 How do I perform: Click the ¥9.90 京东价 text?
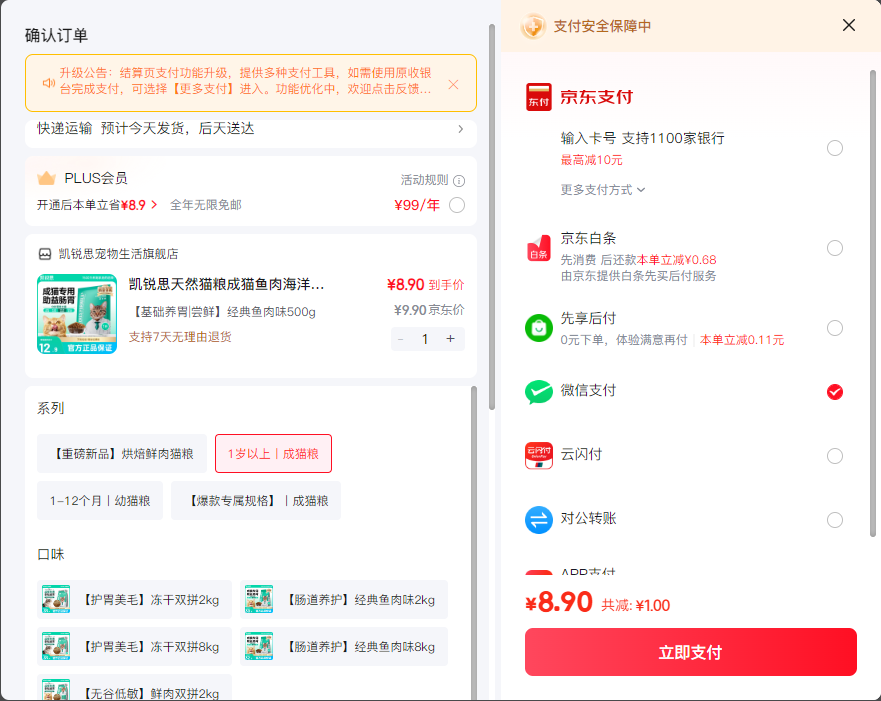coord(429,310)
